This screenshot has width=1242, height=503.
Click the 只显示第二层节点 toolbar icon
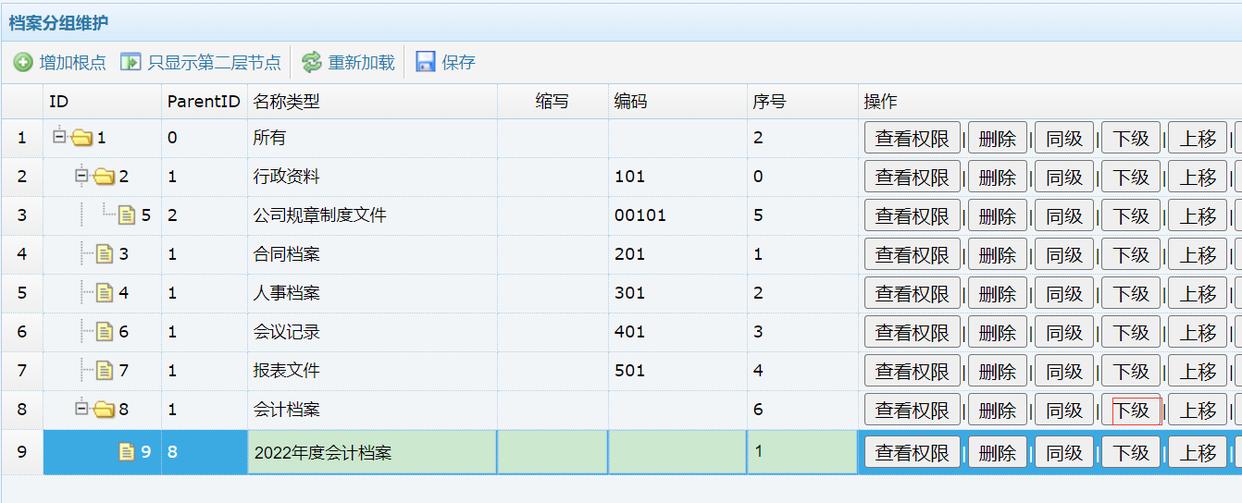[x=131, y=62]
